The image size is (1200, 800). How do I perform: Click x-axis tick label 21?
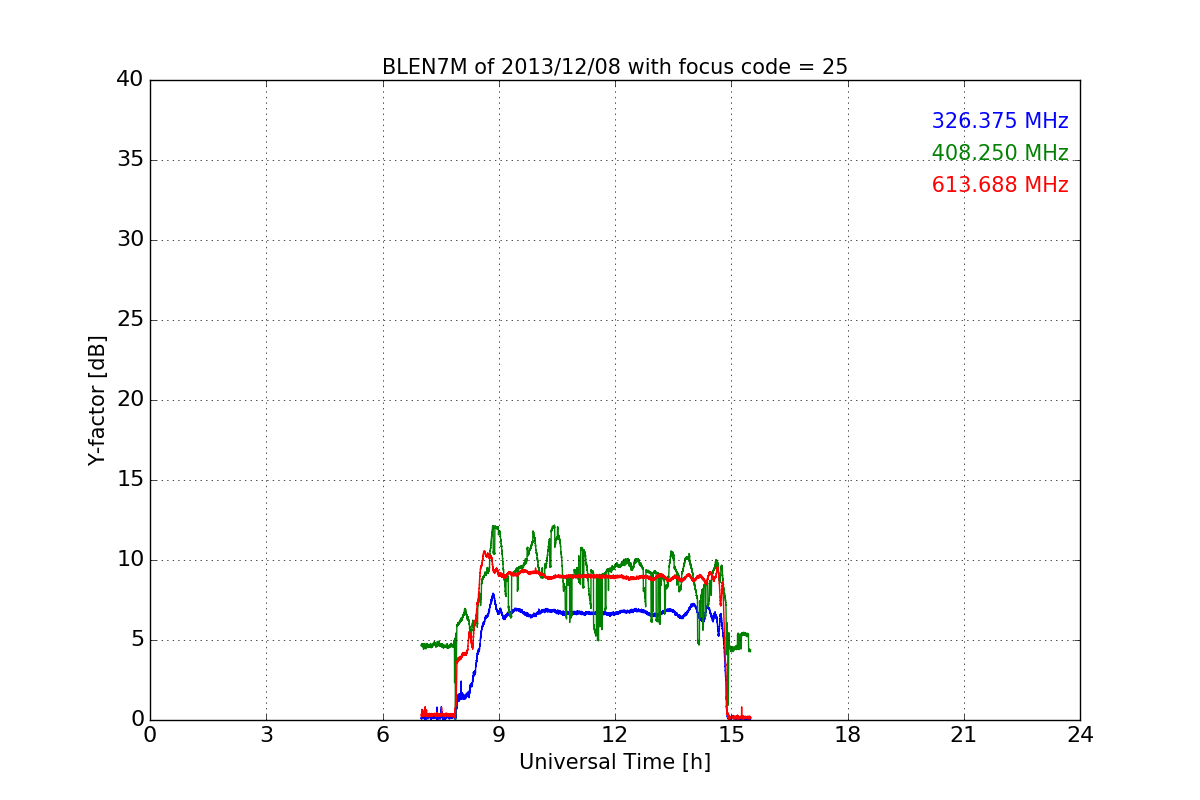point(964,735)
